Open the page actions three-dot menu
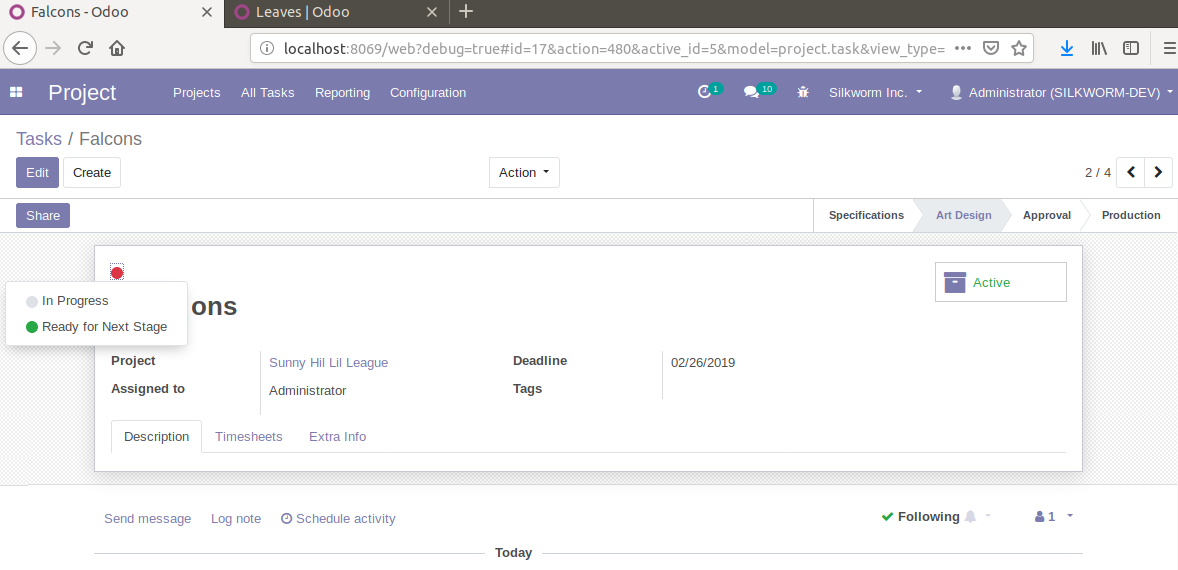The image size is (1178, 570). (962, 48)
